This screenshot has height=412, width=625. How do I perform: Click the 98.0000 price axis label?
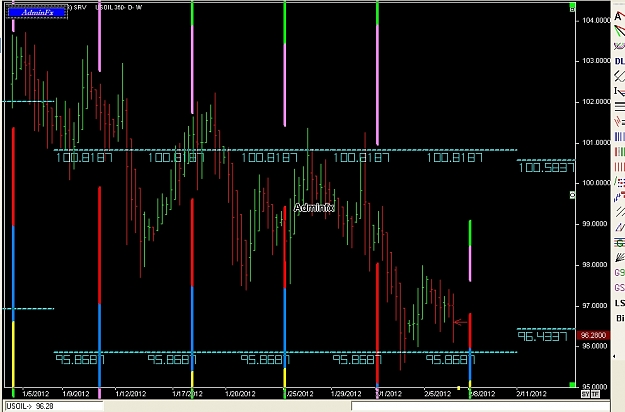(596, 265)
